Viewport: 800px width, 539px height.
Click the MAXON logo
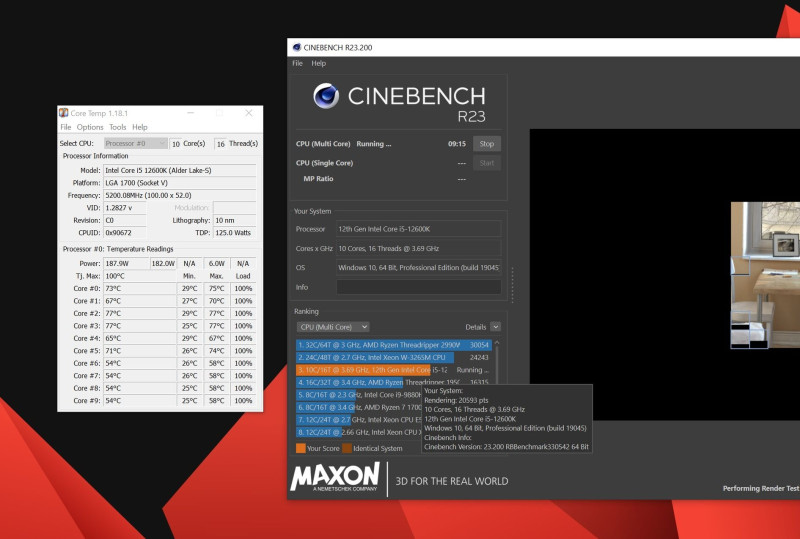tap(335, 477)
